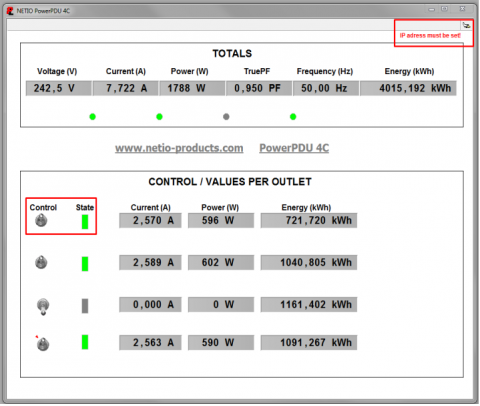Turn on the third outlet switch
Viewport: 480px width, 406px height.
pos(43,307)
